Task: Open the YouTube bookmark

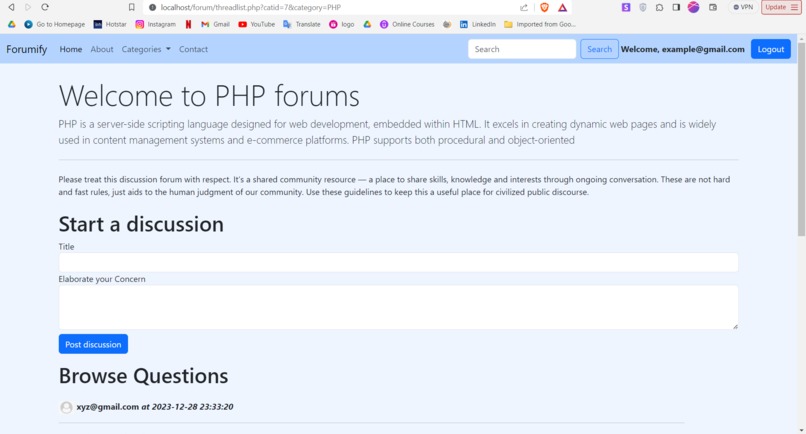Action: point(257,24)
